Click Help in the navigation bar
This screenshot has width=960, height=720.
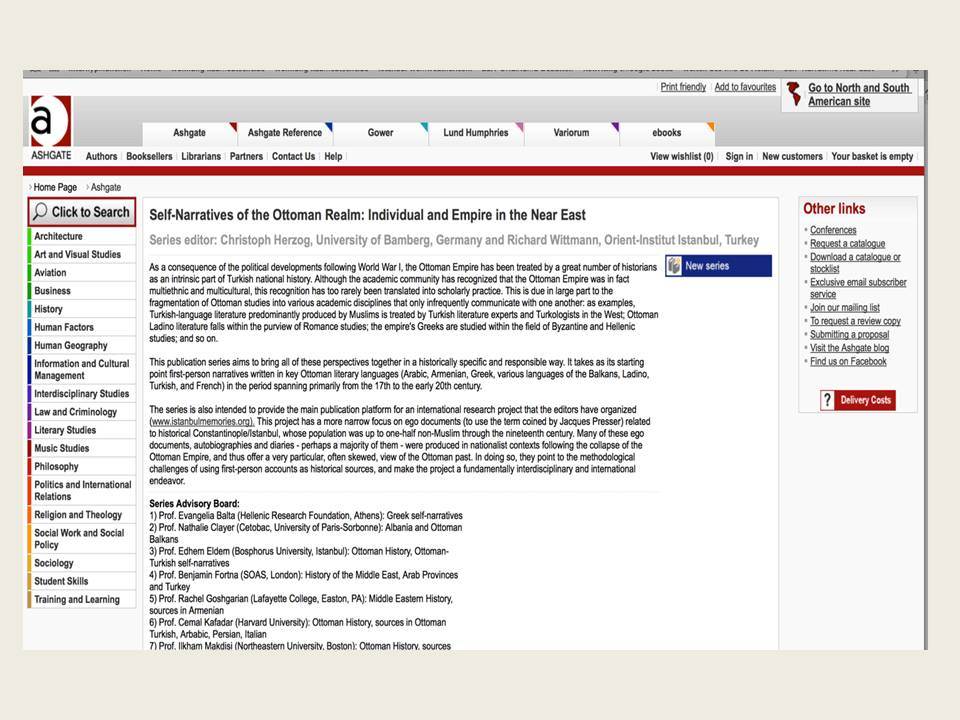coord(333,157)
